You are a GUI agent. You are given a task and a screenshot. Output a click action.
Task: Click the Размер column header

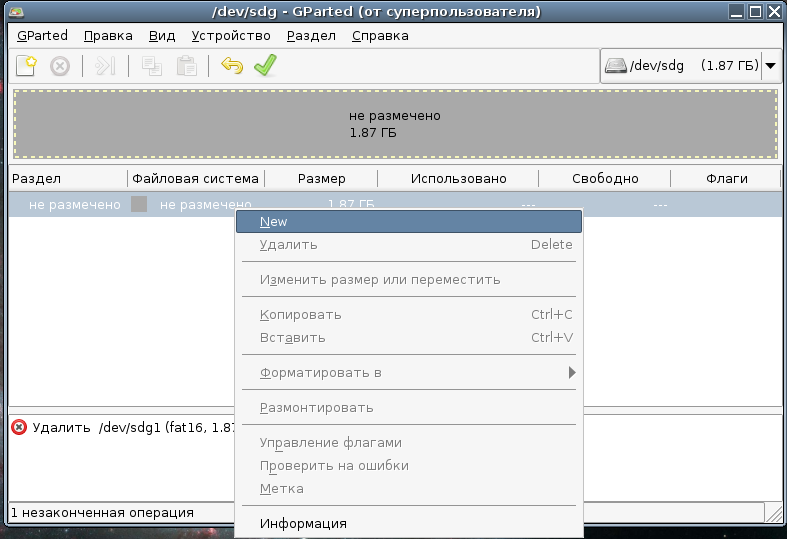pos(321,179)
